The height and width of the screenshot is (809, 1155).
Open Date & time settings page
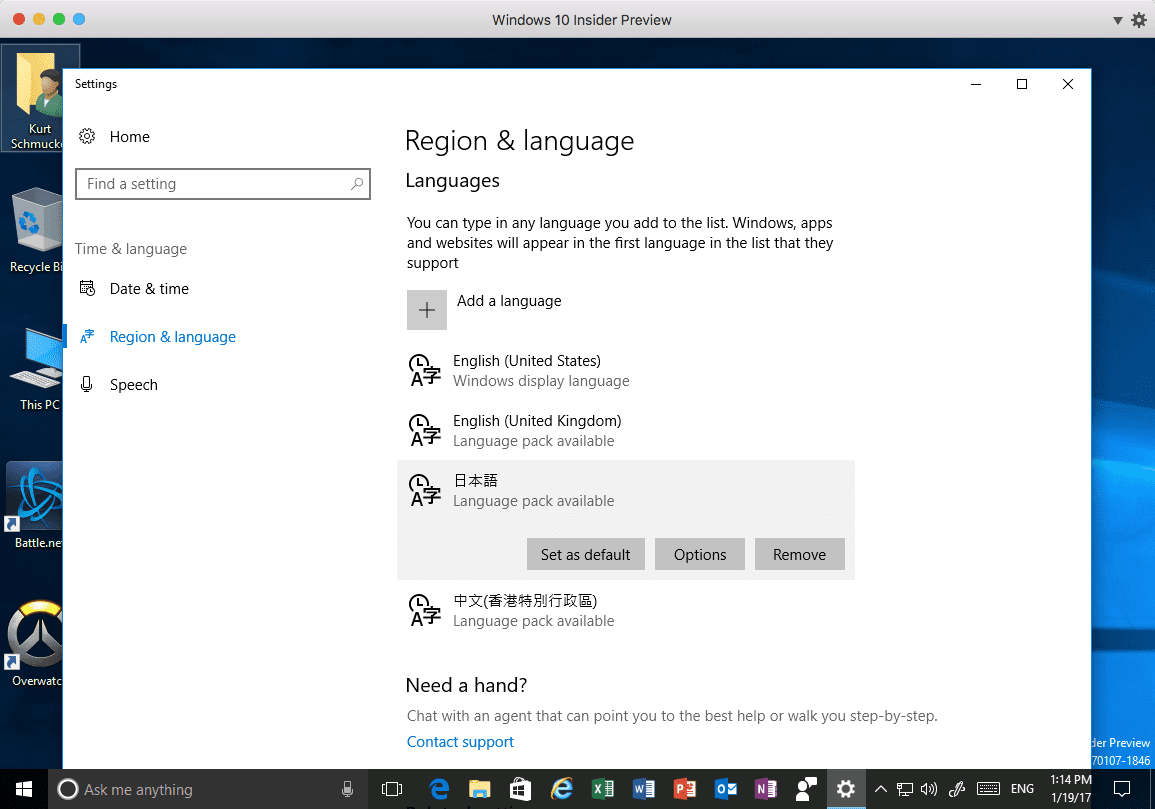click(x=149, y=289)
